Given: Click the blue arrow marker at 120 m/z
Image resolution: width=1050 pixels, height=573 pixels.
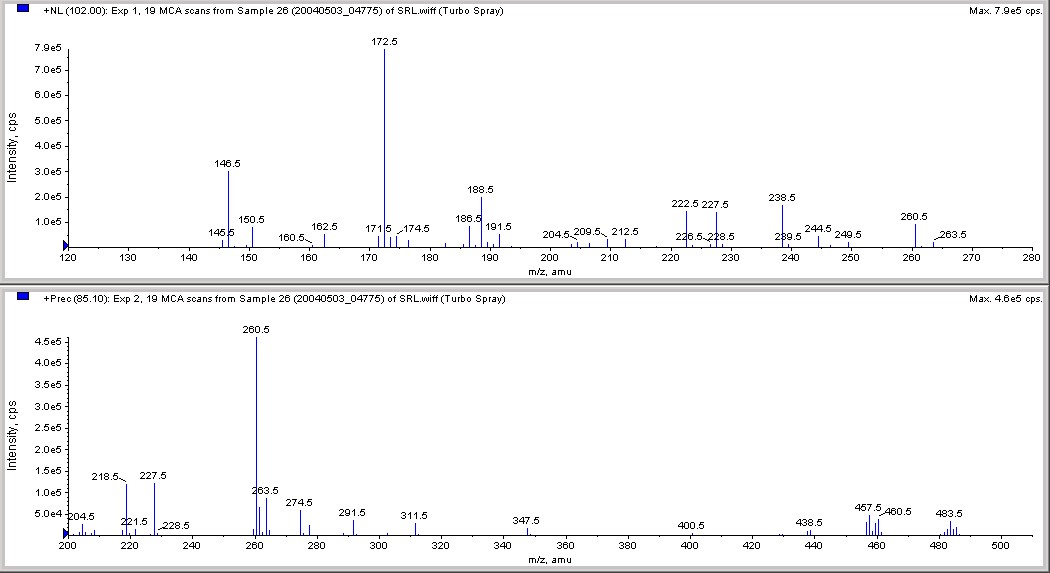Looking at the screenshot, I should (66, 246).
